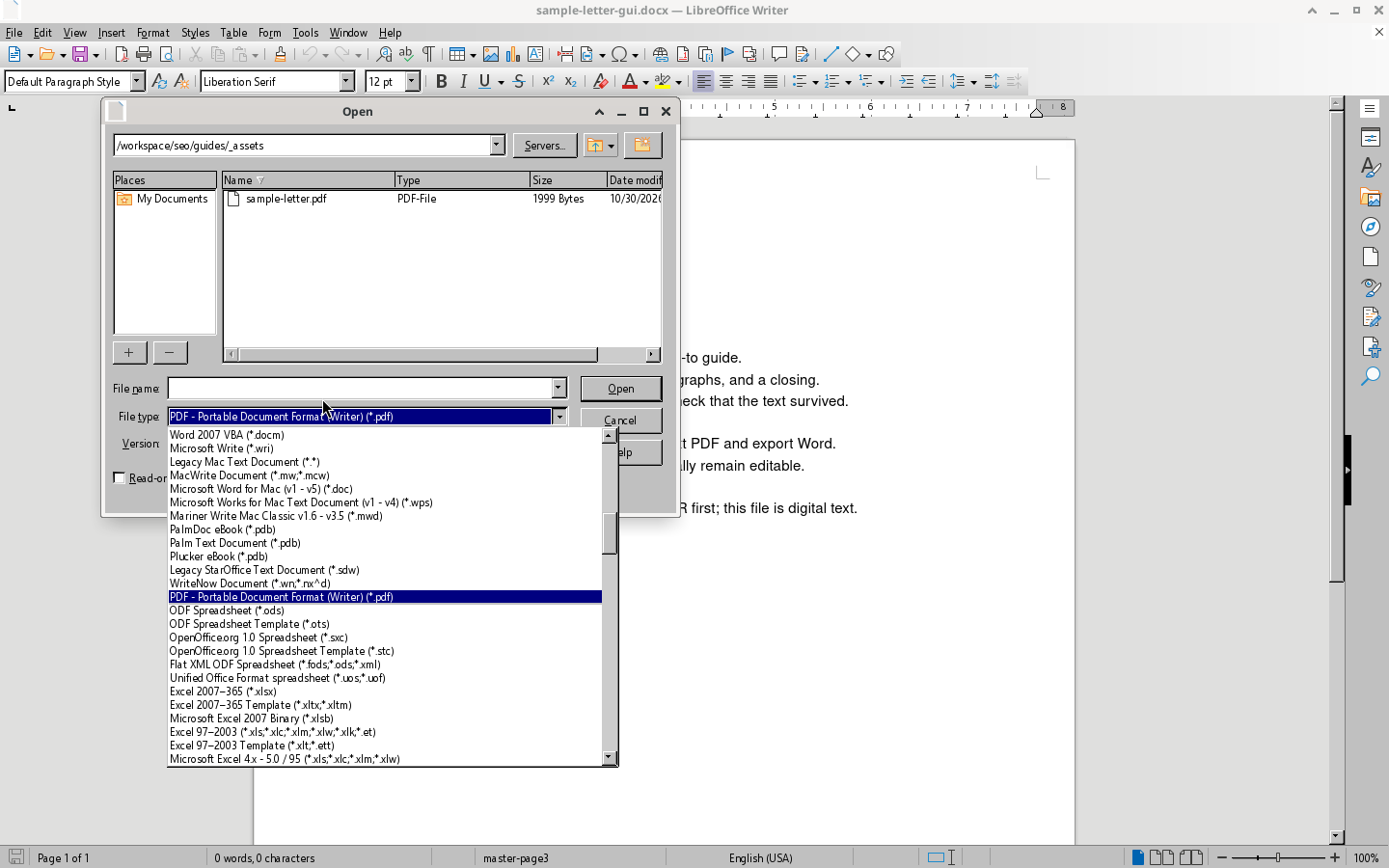This screenshot has width=1389, height=868.
Task: Click the Open button in dialog
Action: click(x=621, y=389)
